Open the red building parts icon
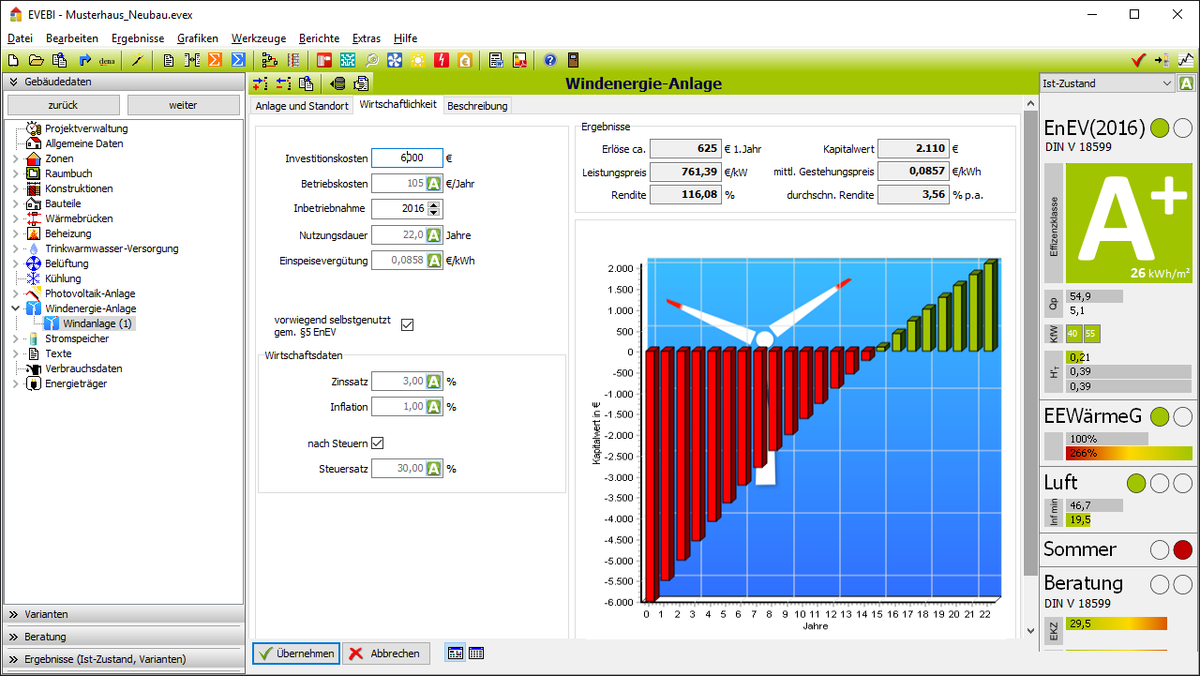The width and height of the screenshot is (1200, 676). 325,60
